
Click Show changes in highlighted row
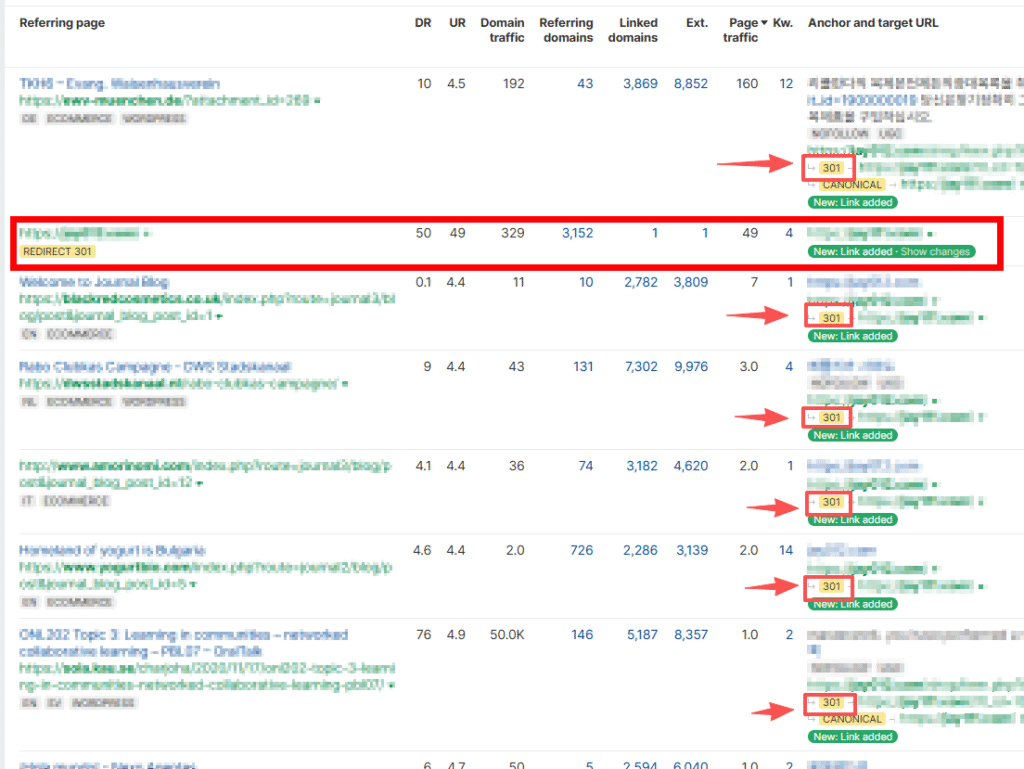(935, 252)
